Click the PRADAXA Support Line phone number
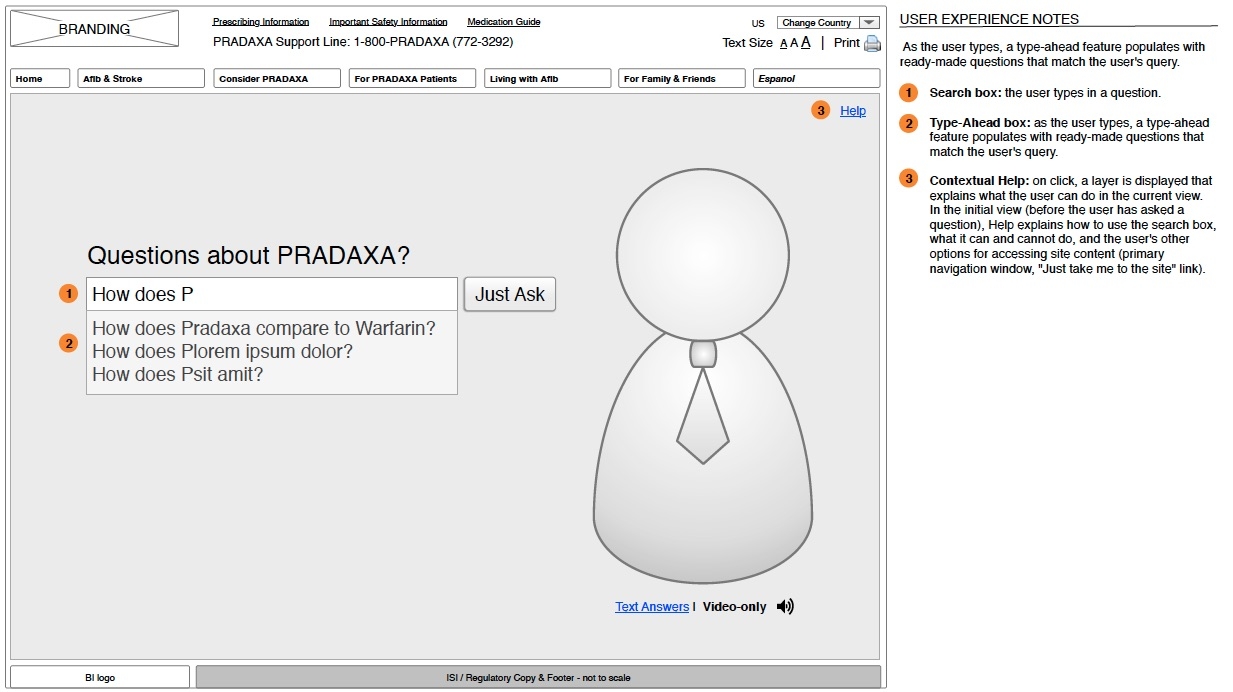The height and width of the screenshot is (692, 1233). [x=433, y=42]
